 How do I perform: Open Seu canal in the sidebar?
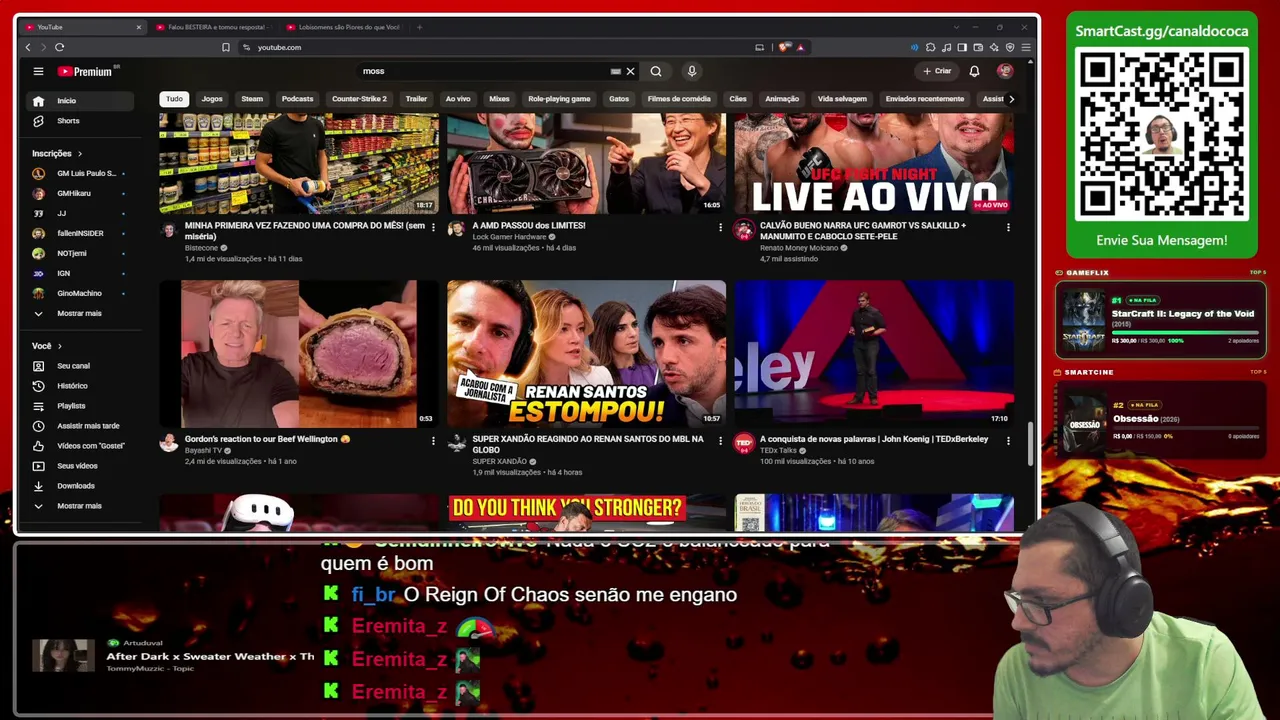[x=80, y=366]
